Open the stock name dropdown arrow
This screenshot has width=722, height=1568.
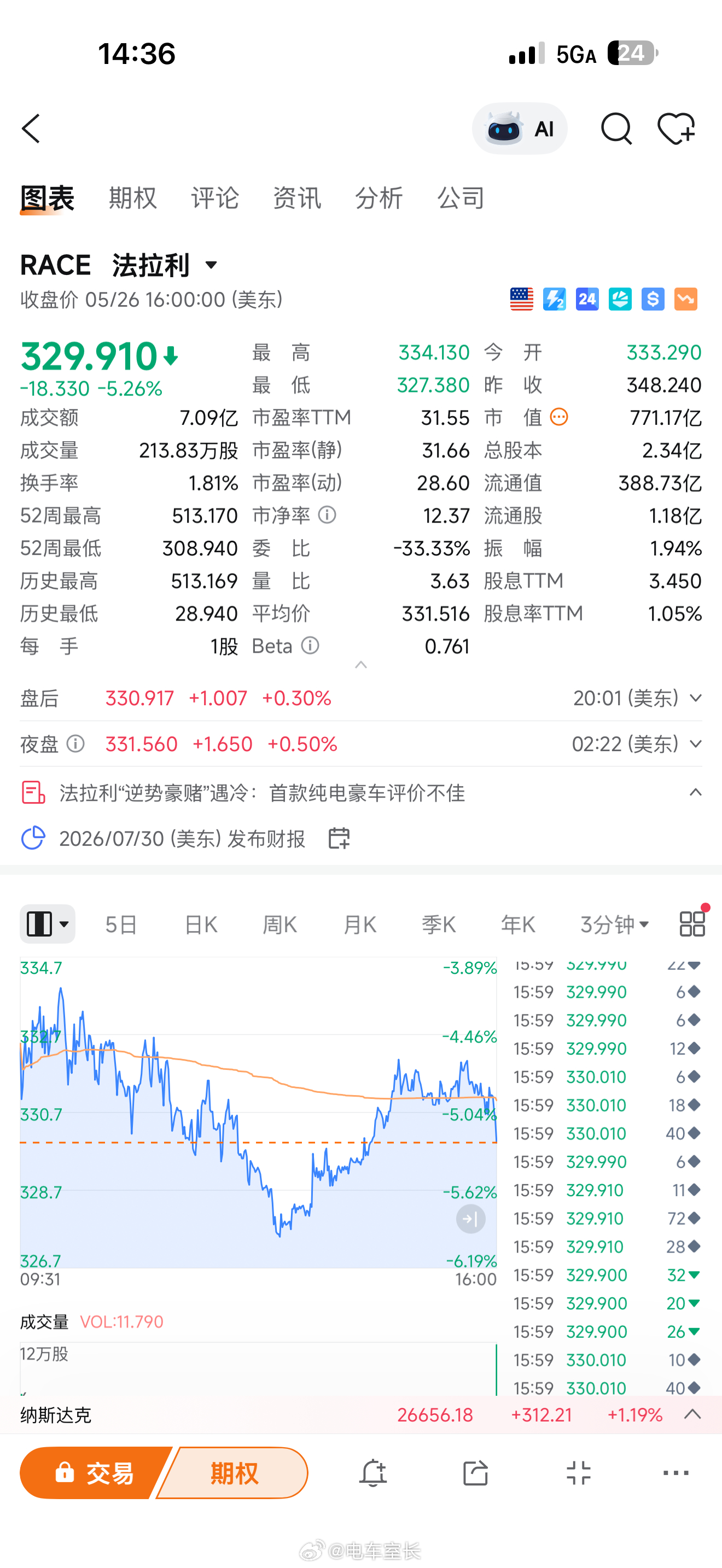pos(211,265)
